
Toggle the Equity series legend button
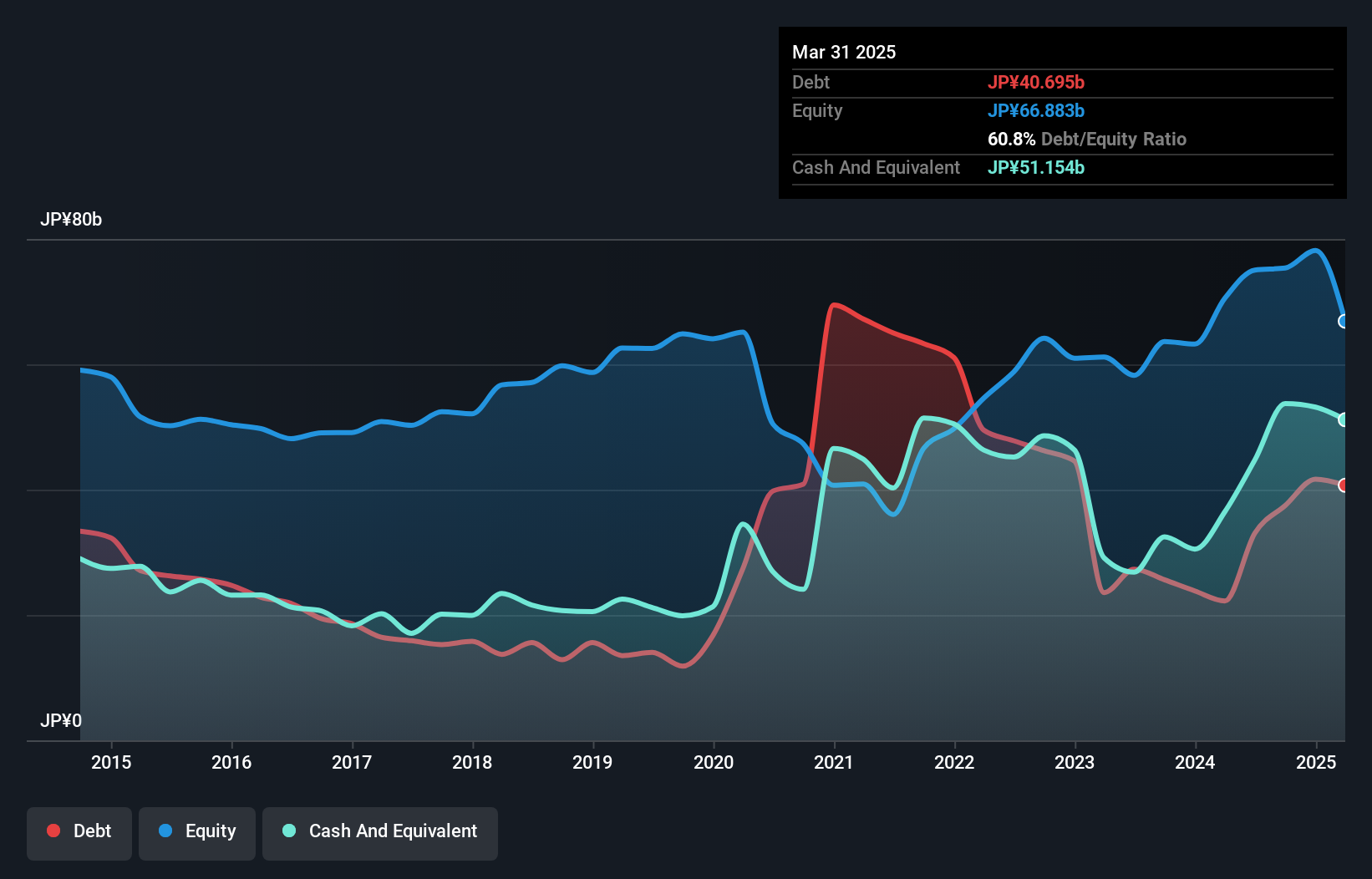197,833
